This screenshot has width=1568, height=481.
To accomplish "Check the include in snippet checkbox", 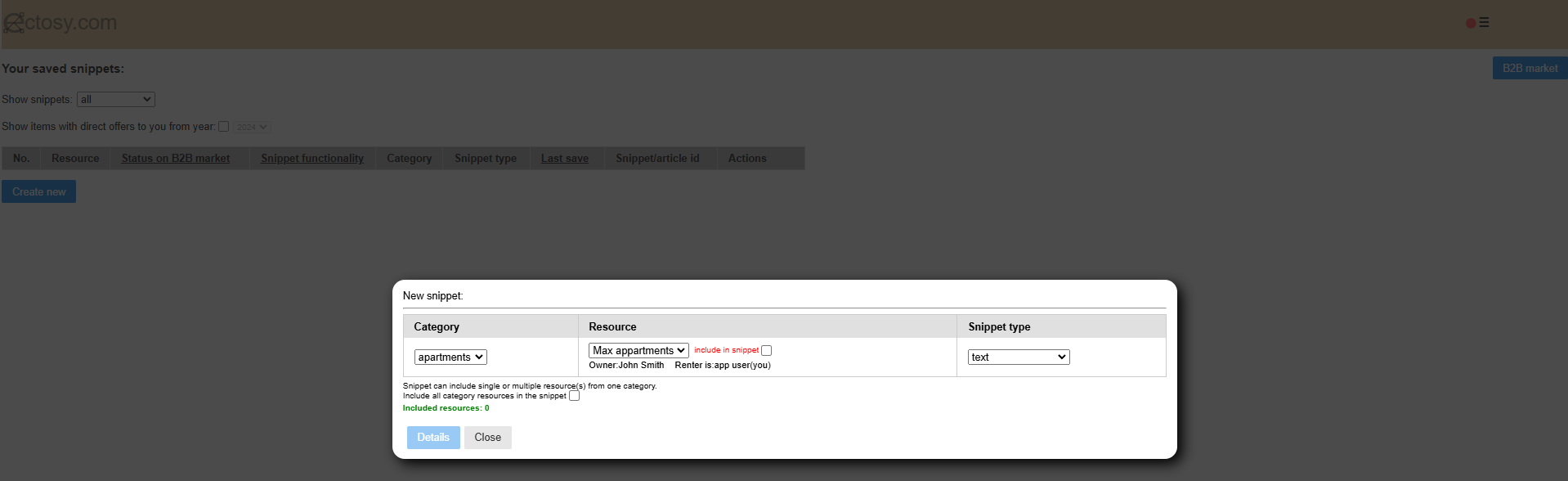I will tap(766, 350).
